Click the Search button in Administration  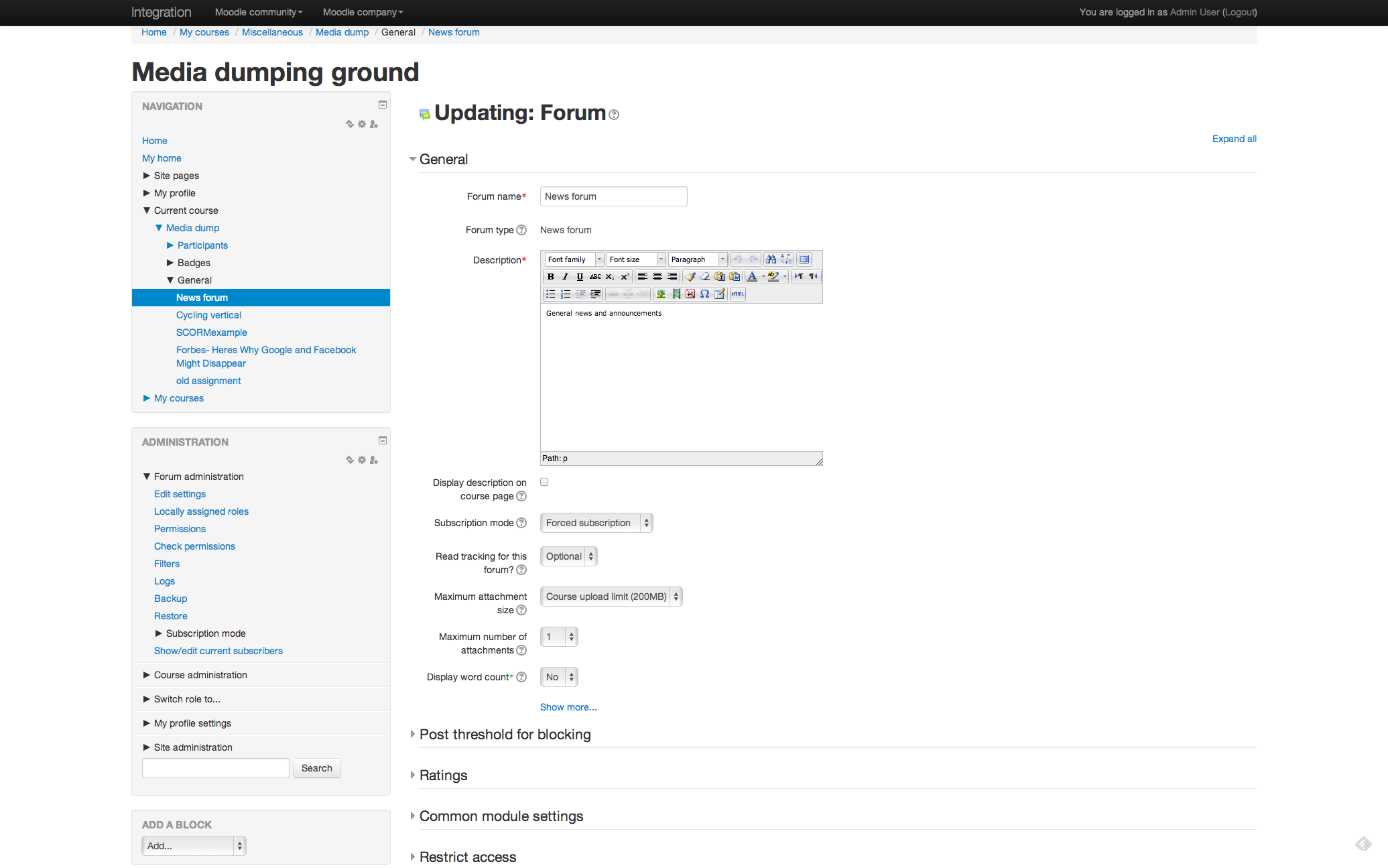316,768
